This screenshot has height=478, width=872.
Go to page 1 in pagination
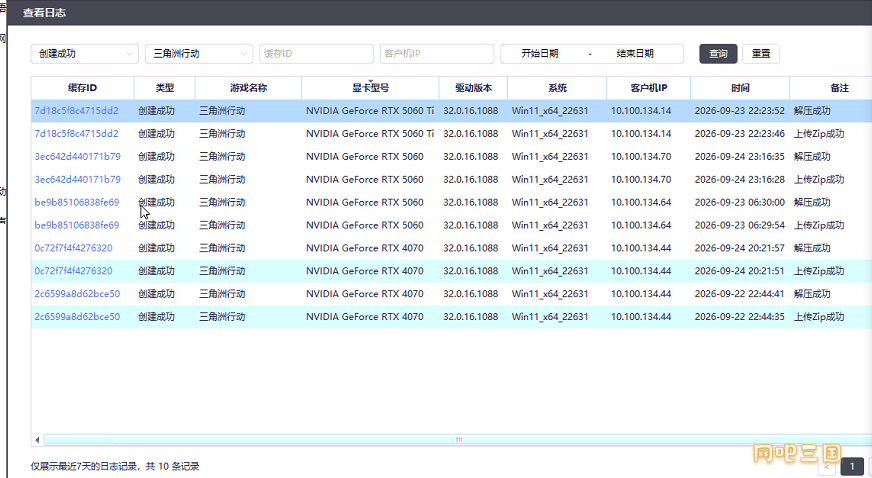tap(851, 466)
